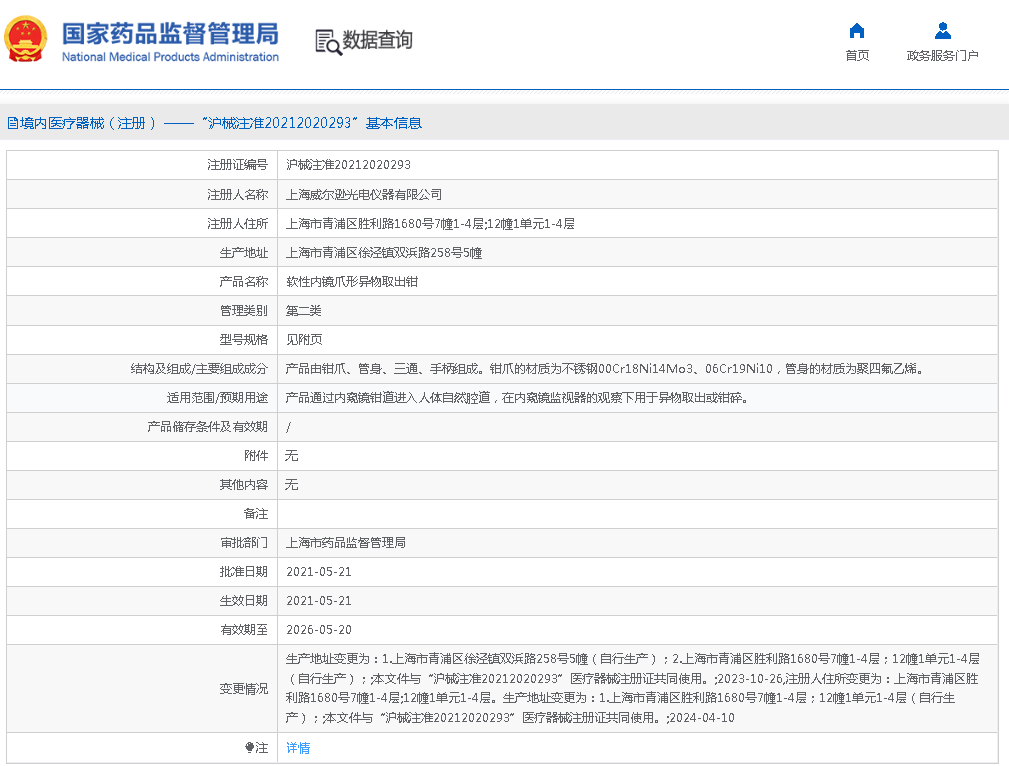Click the national emblem logo
Viewport: 1009px width, 766px height.
26,41
